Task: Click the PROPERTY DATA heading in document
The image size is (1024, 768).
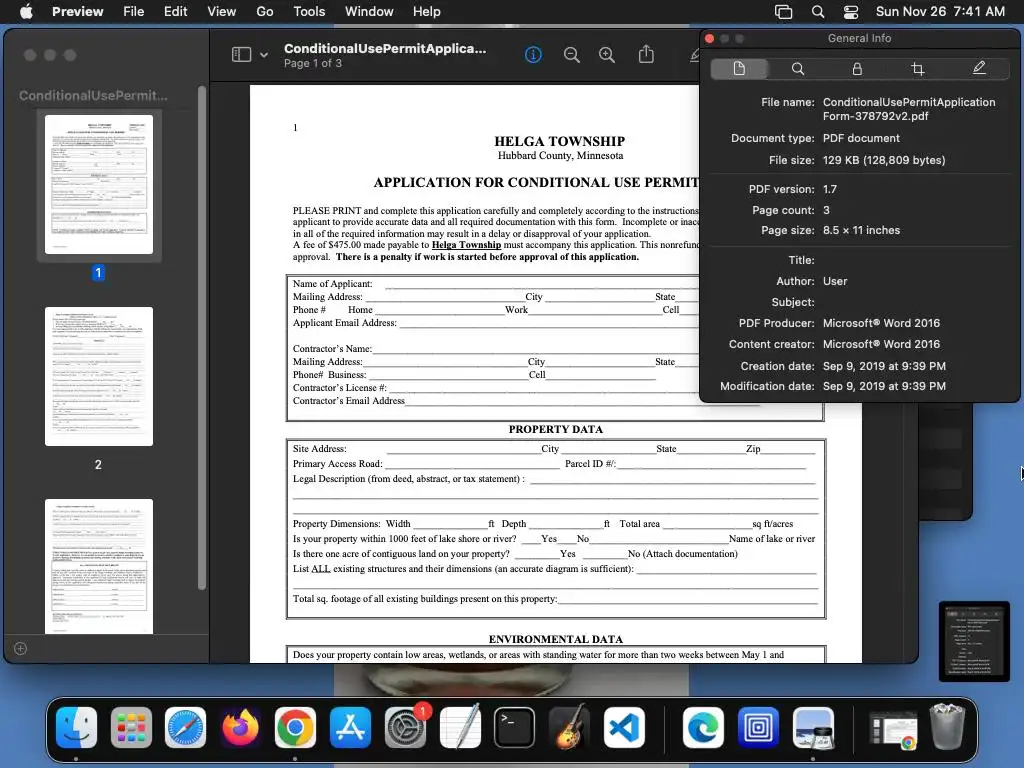Action: [x=556, y=429]
